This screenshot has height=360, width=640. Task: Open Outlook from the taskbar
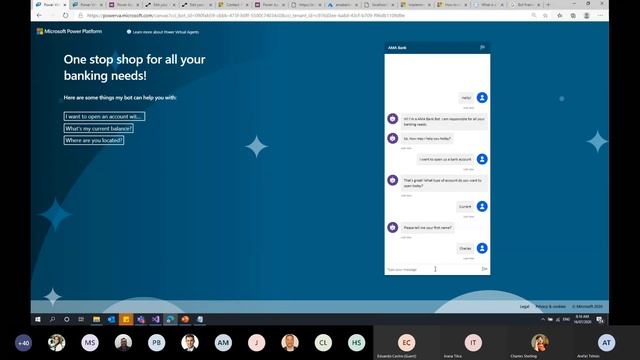[111, 319]
